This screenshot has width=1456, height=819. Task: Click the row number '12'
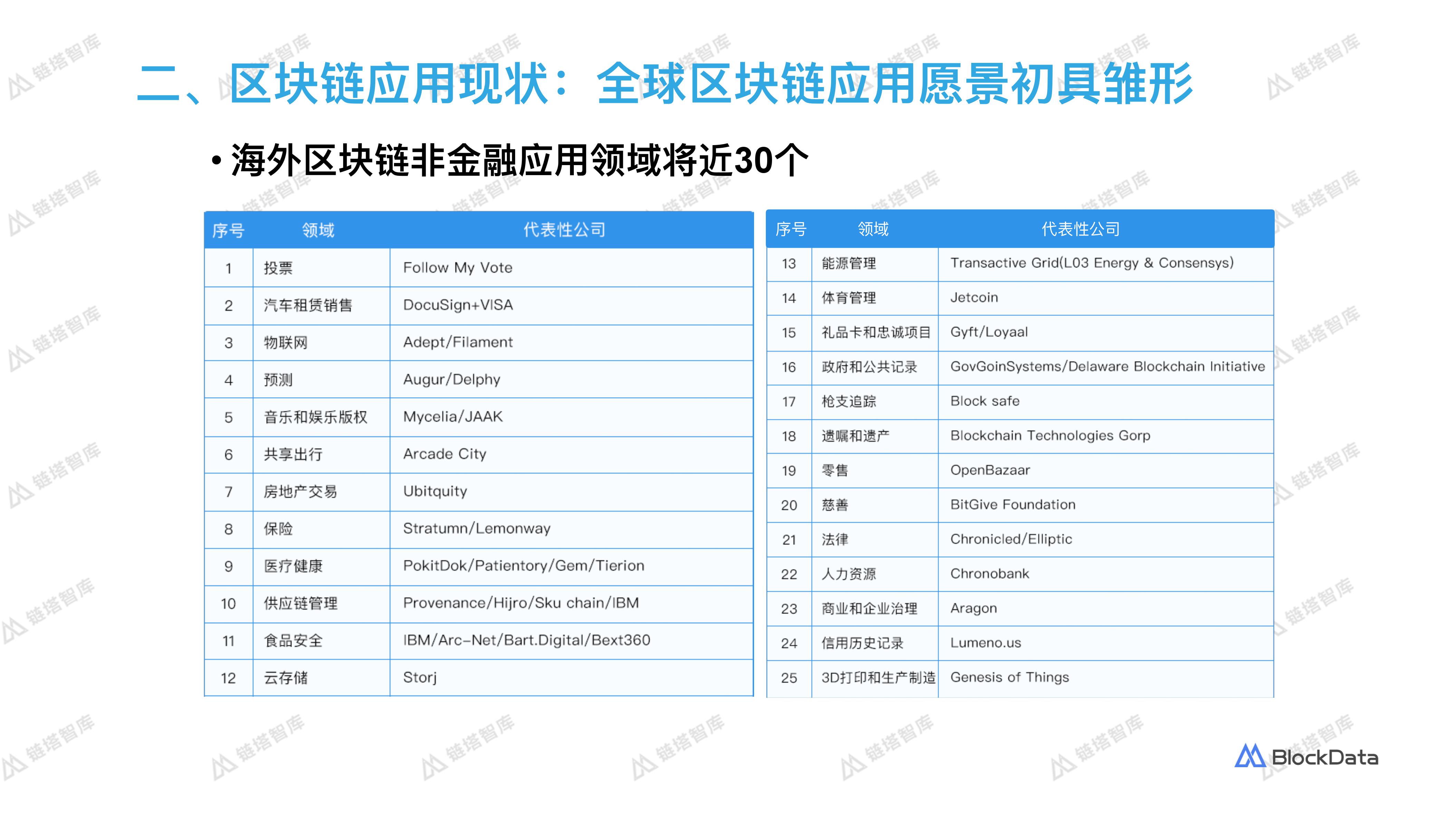[x=228, y=678]
